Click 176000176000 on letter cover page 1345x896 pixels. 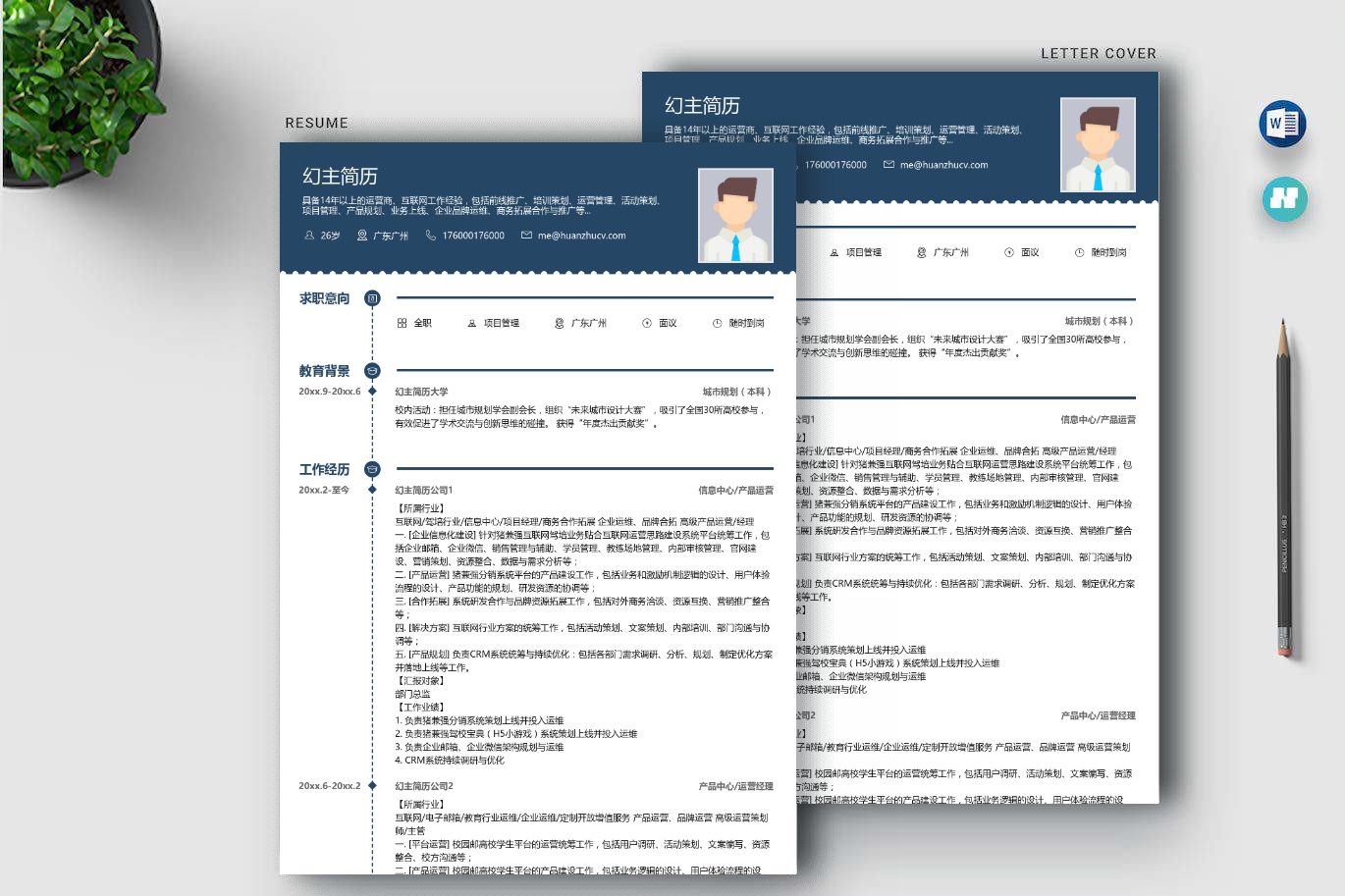click(835, 165)
